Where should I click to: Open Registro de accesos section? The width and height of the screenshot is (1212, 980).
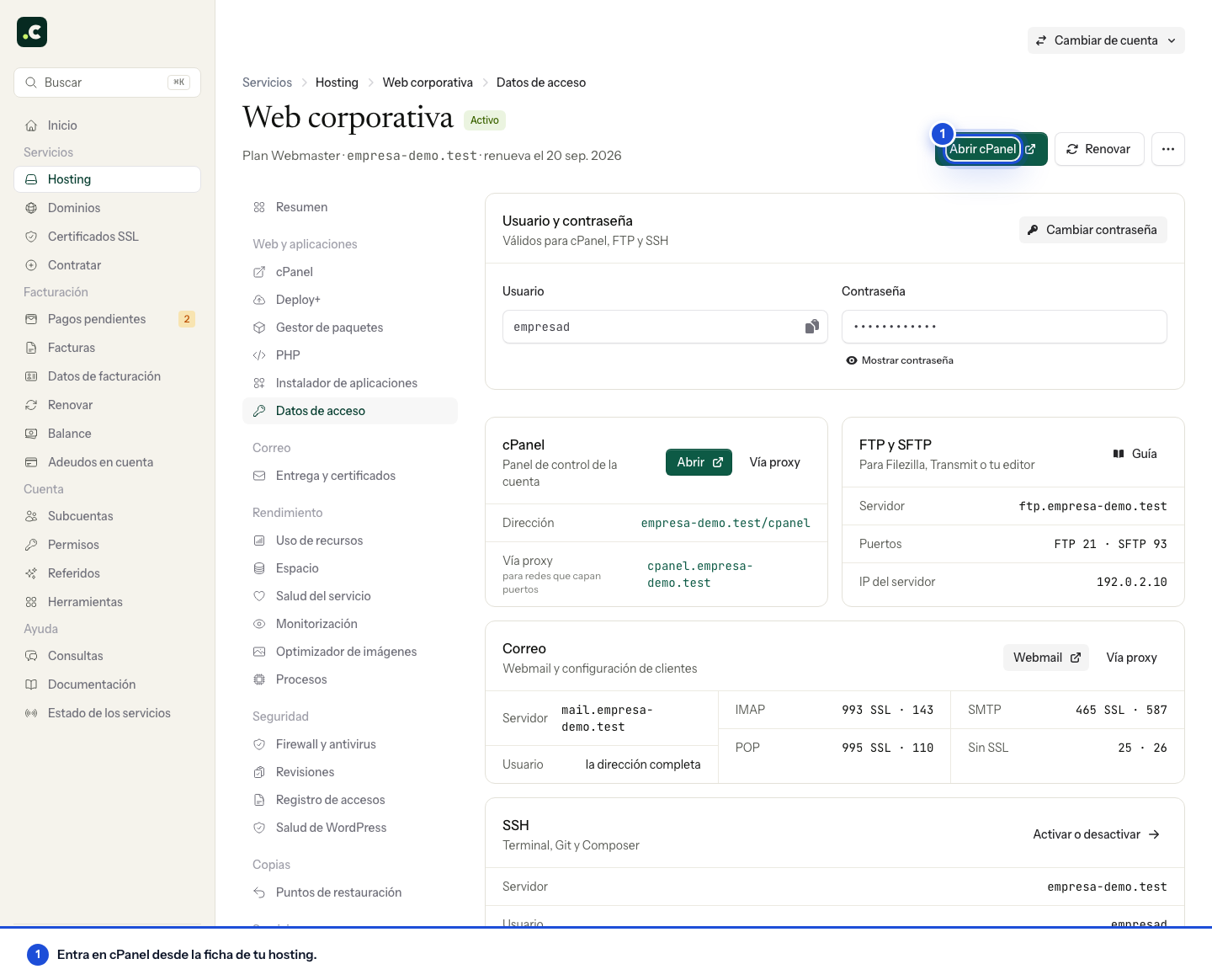coord(350,800)
